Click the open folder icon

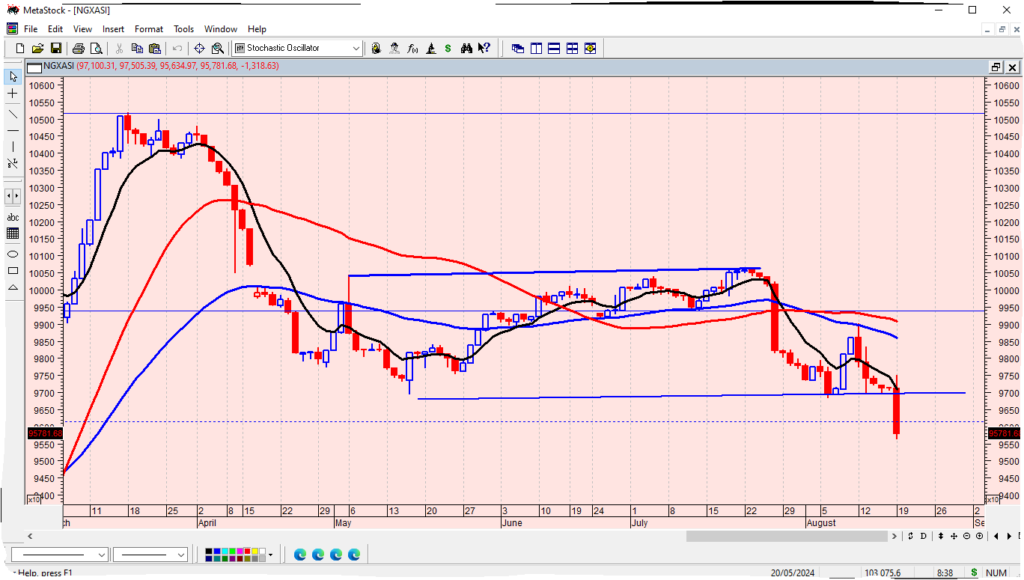(38, 48)
